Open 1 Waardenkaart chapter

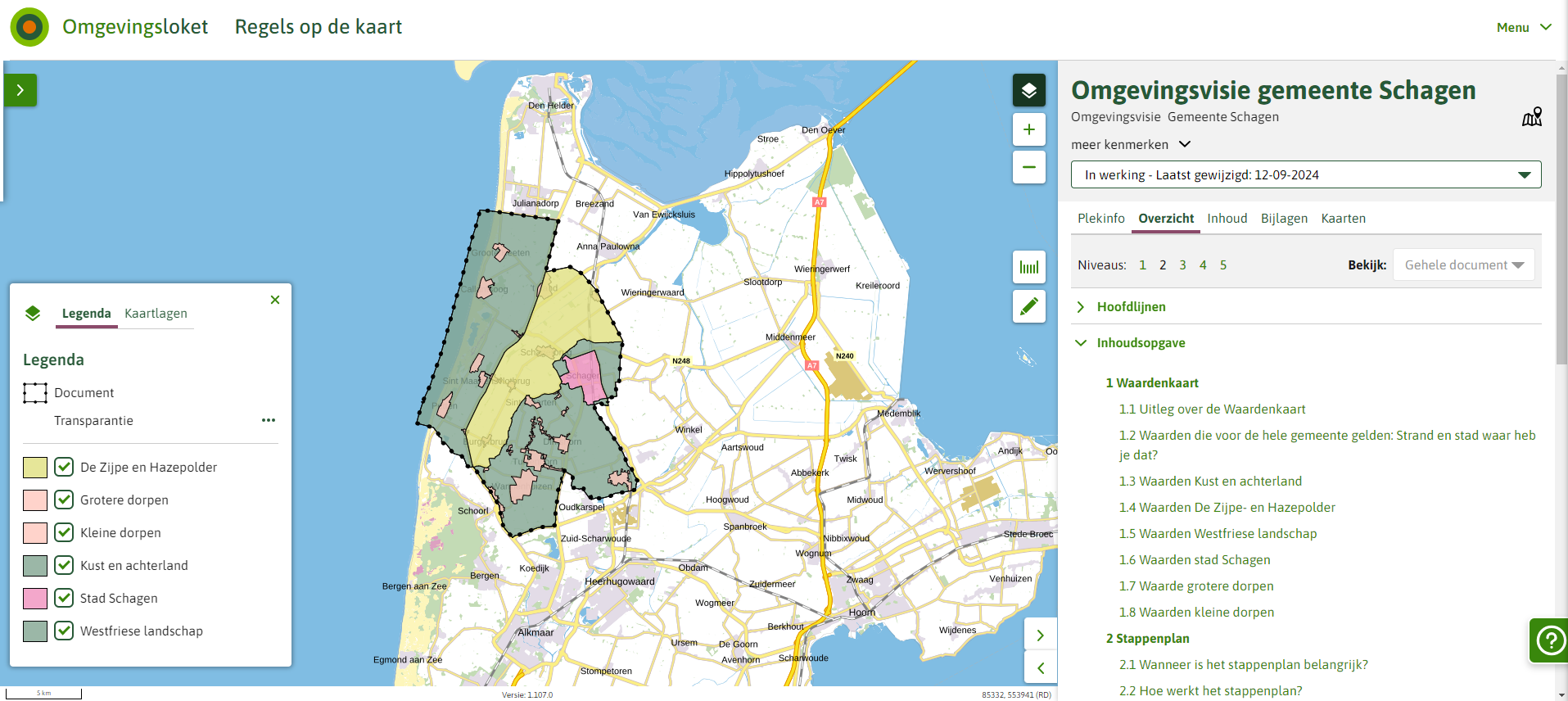pos(1152,382)
